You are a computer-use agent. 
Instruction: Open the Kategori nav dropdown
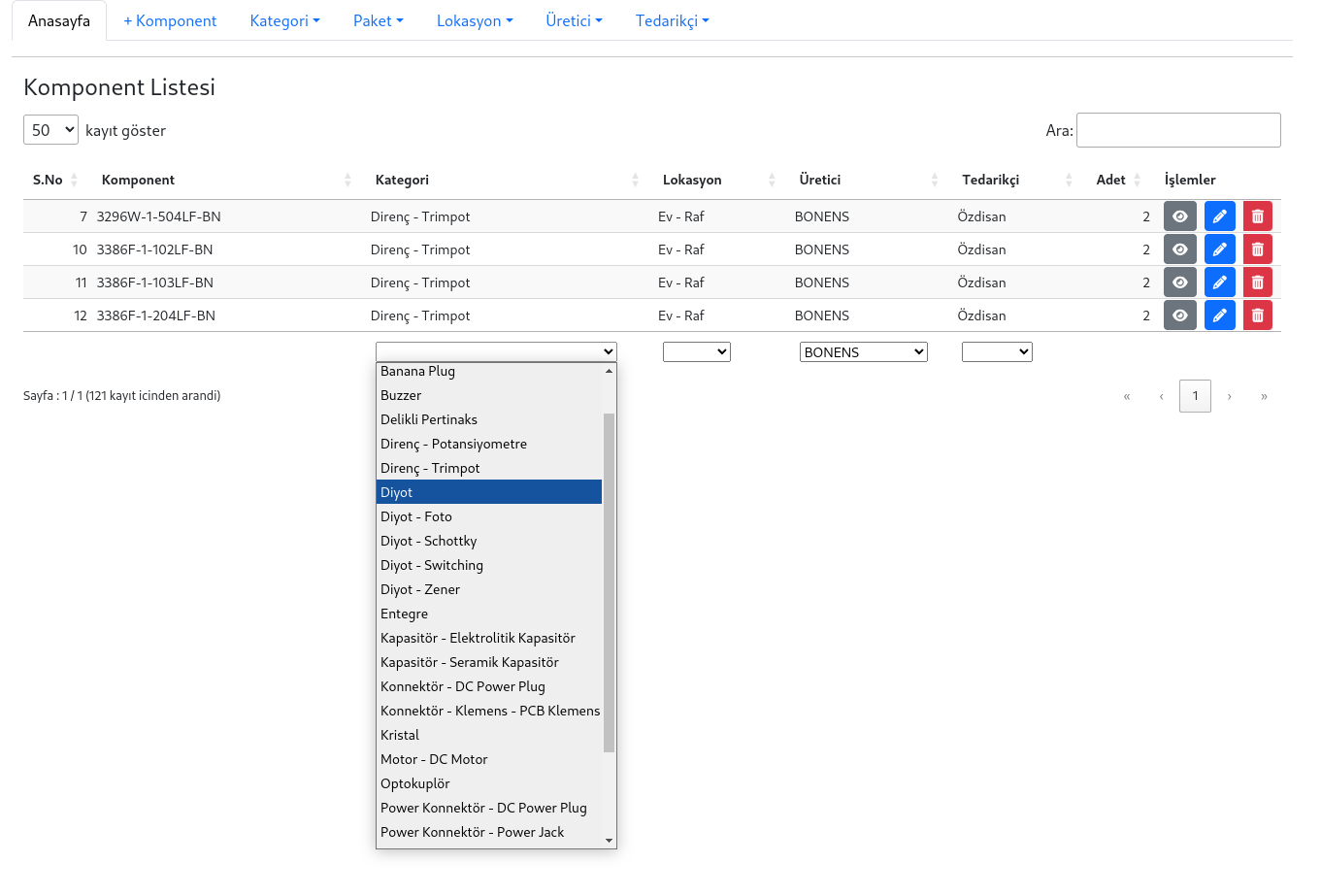(284, 20)
